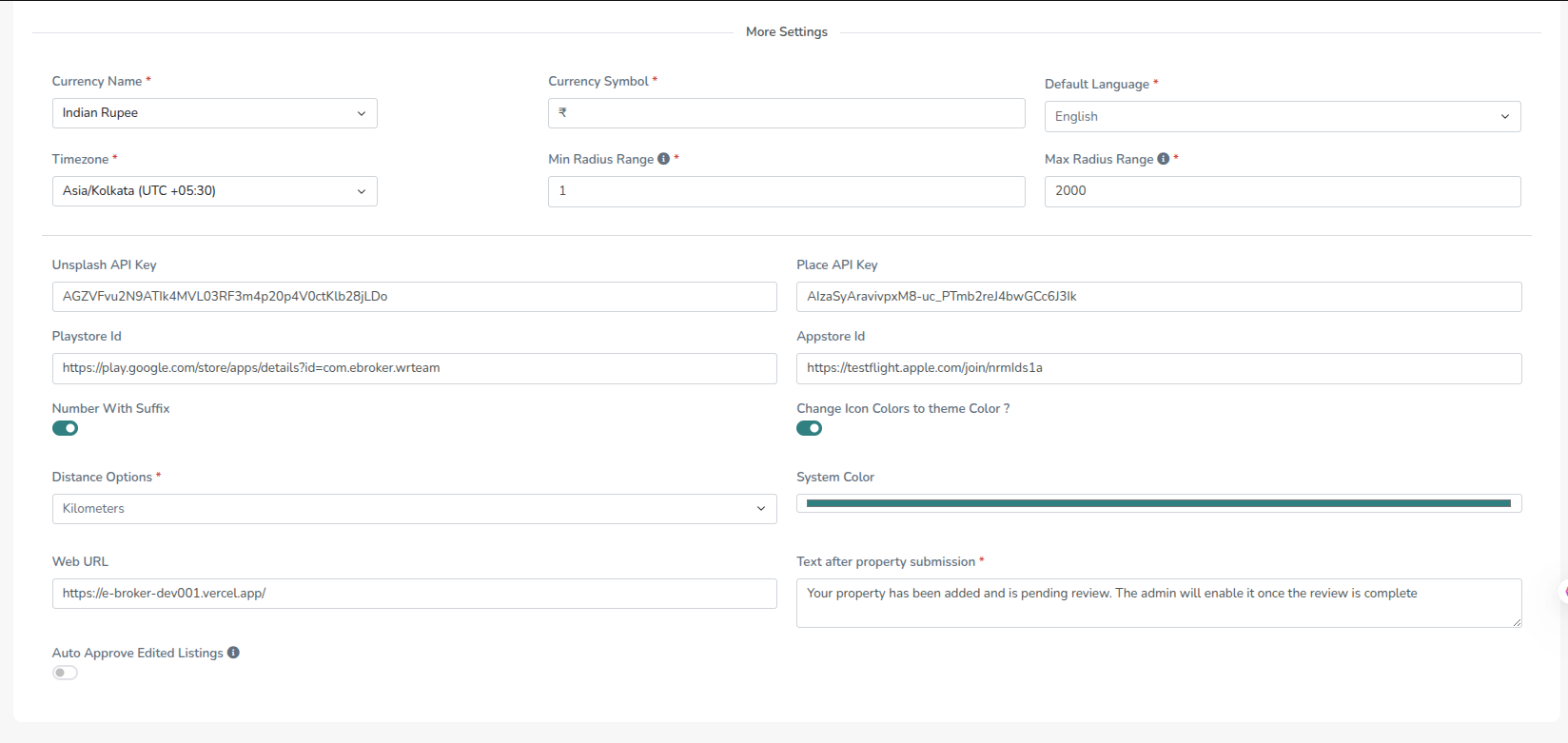Enable Auto Approve Edited Listings switch
The width and height of the screenshot is (1568, 743).
(65, 673)
